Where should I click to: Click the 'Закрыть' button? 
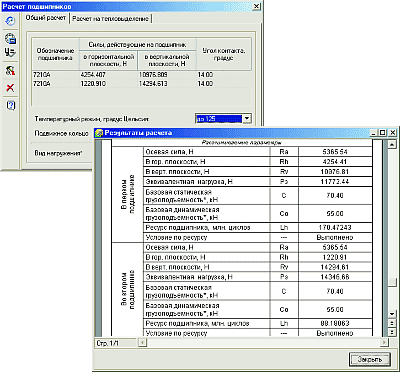(x=369, y=360)
